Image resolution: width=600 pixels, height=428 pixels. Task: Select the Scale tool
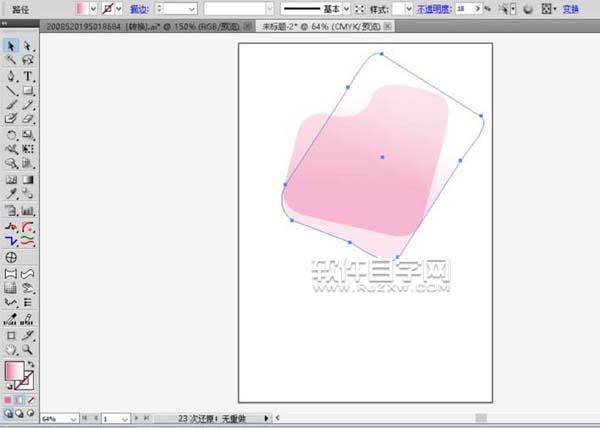pyautogui.click(x=28, y=135)
